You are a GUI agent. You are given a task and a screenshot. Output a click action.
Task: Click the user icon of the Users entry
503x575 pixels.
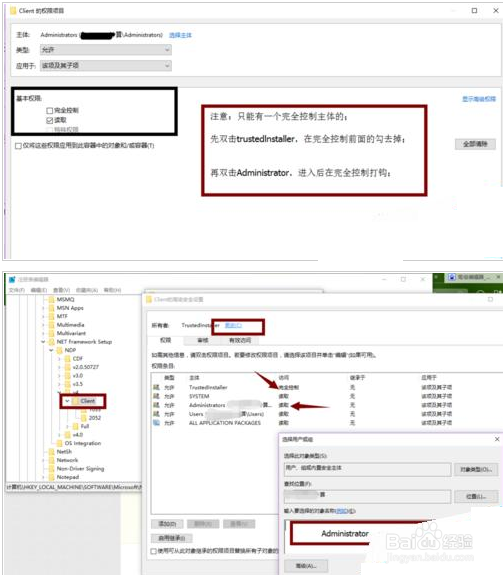point(156,414)
